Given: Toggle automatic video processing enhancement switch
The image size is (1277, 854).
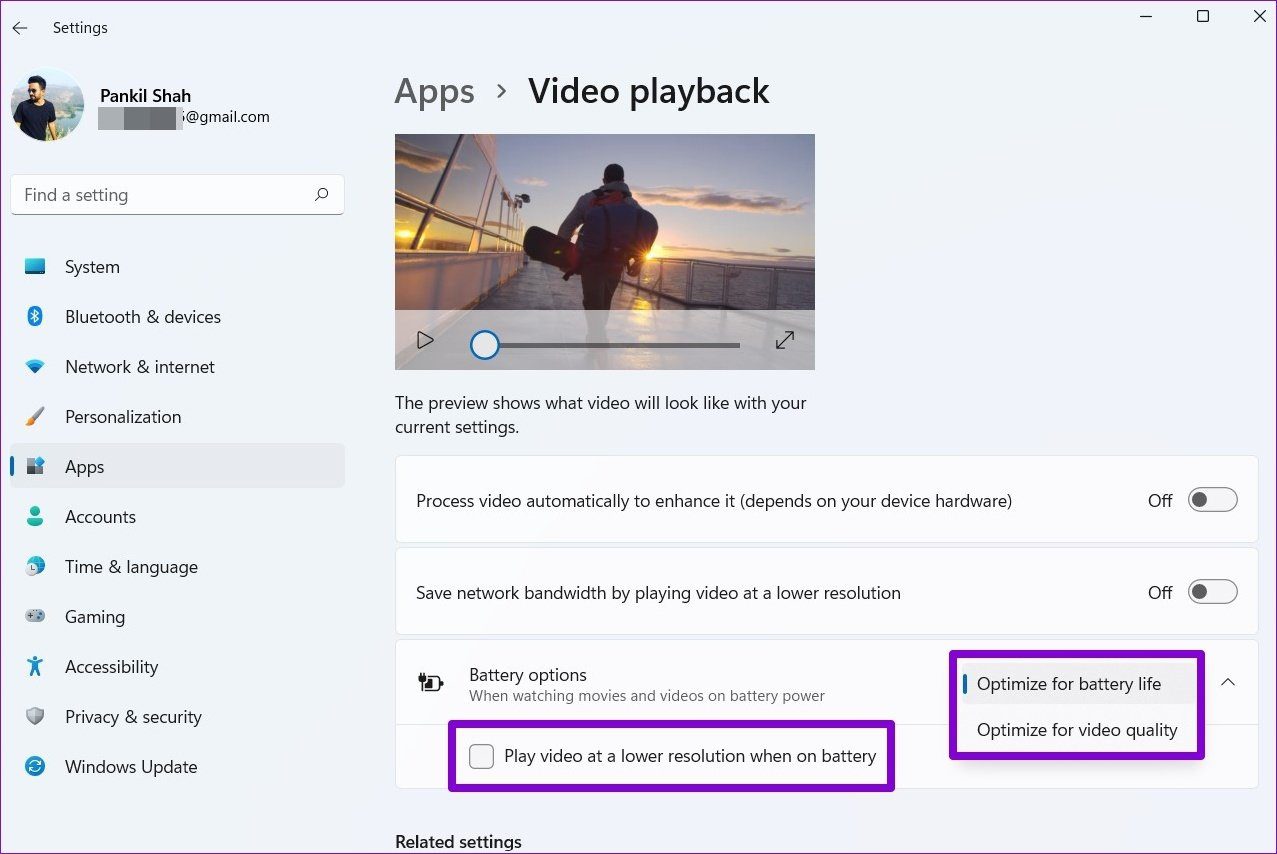Looking at the screenshot, I should (x=1212, y=500).
